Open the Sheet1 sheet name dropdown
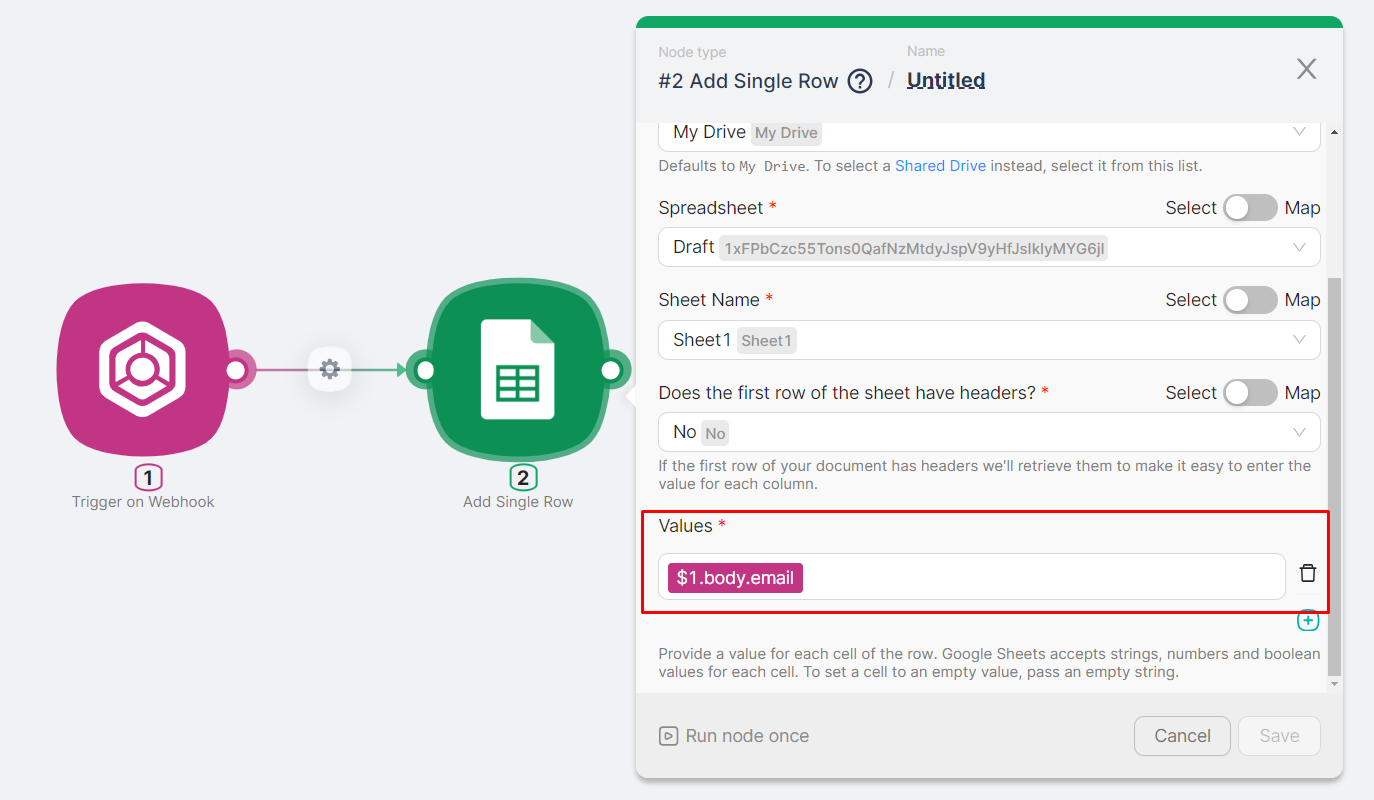The image size is (1374, 800). [988, 340]
